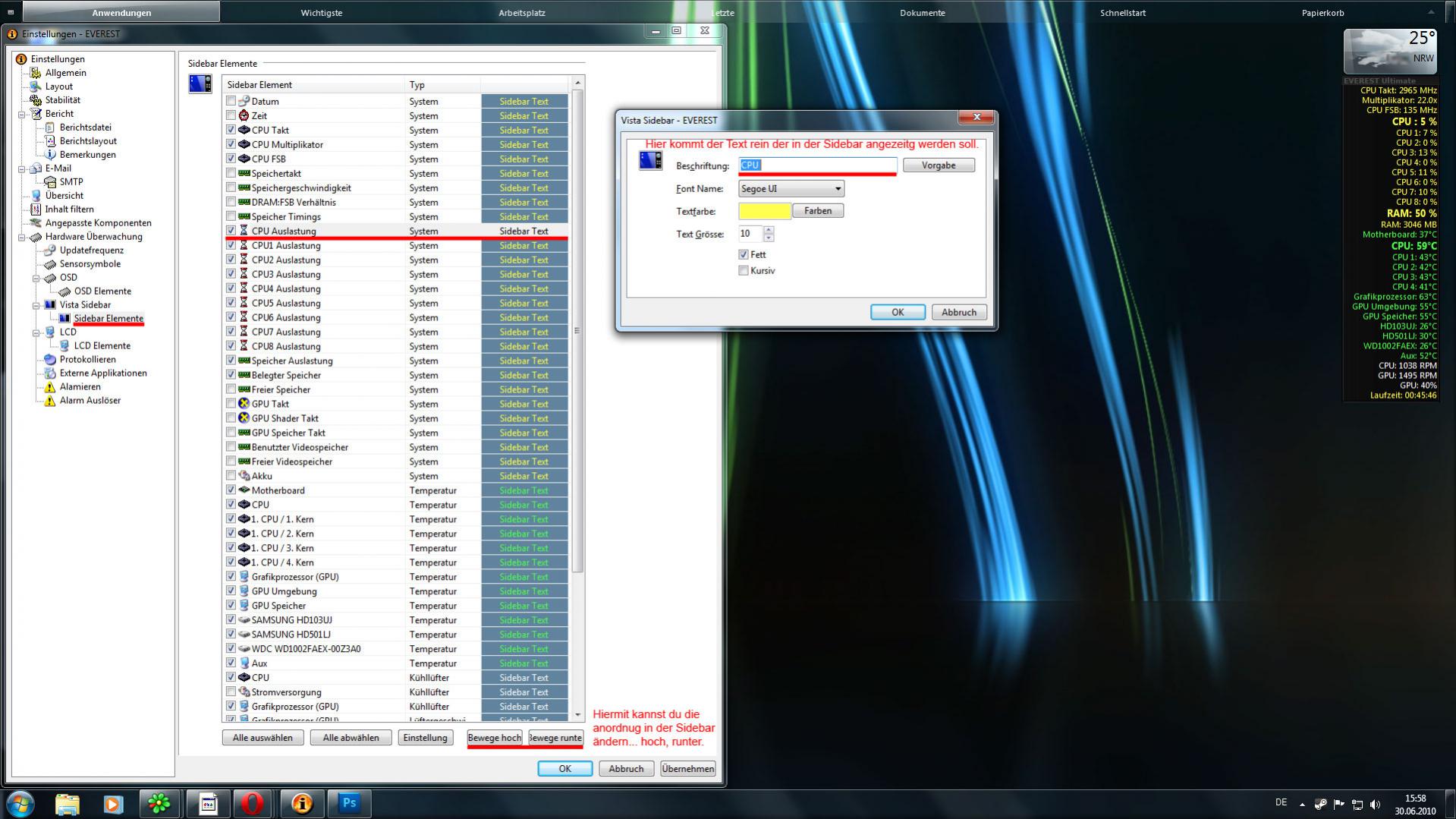Viewport: 1456px width, 819px height.
Task: Click the clock icon in the Zeit row
Action: [244, 116]
